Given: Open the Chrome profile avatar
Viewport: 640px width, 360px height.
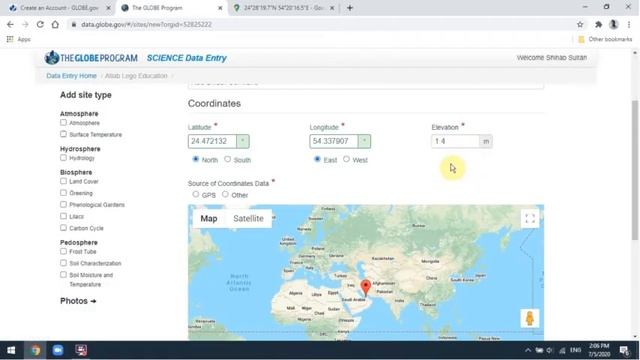Looking at the screenshot, I should pos(613,24).
